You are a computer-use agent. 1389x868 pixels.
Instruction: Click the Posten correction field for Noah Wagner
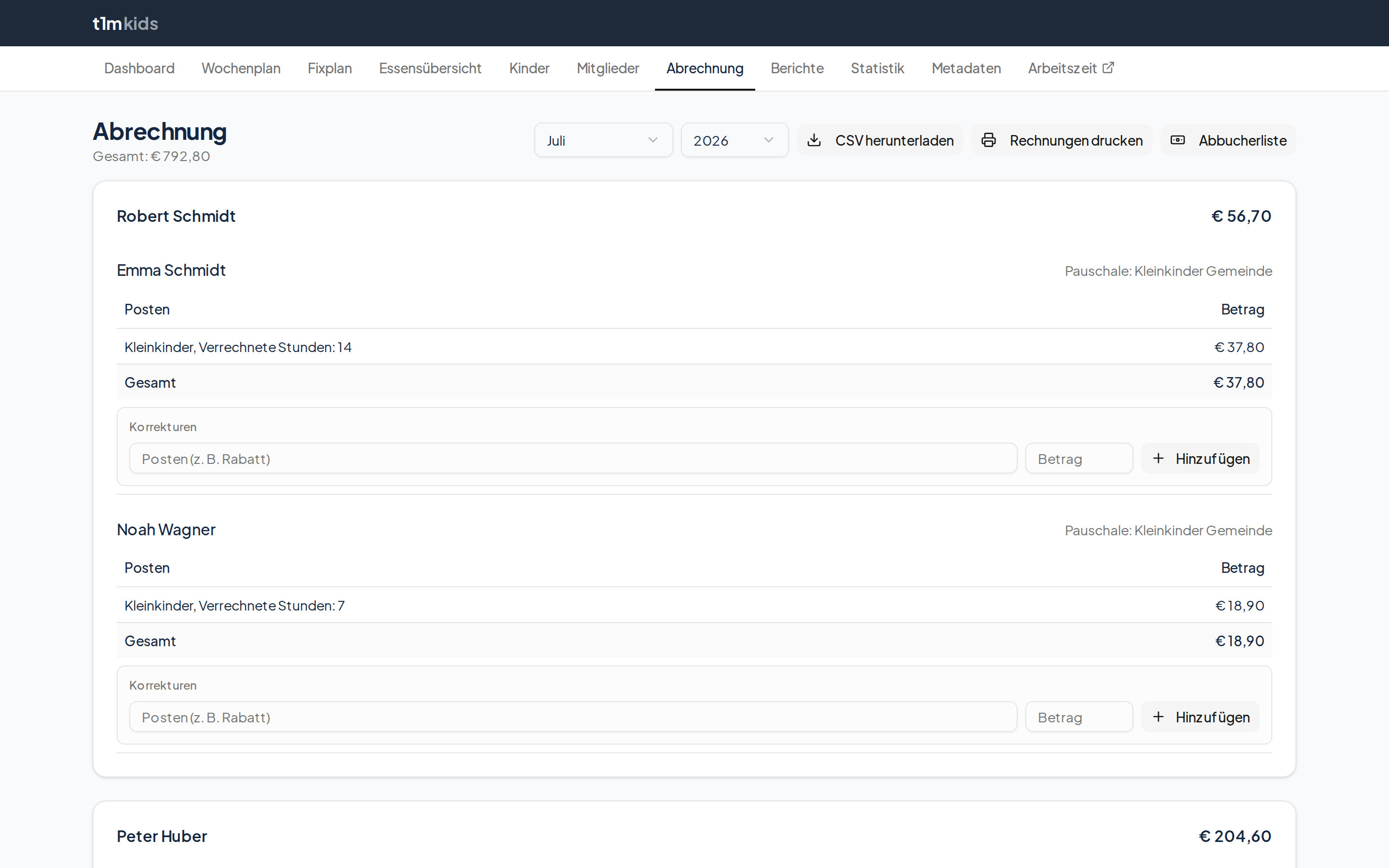pos(573,717)
